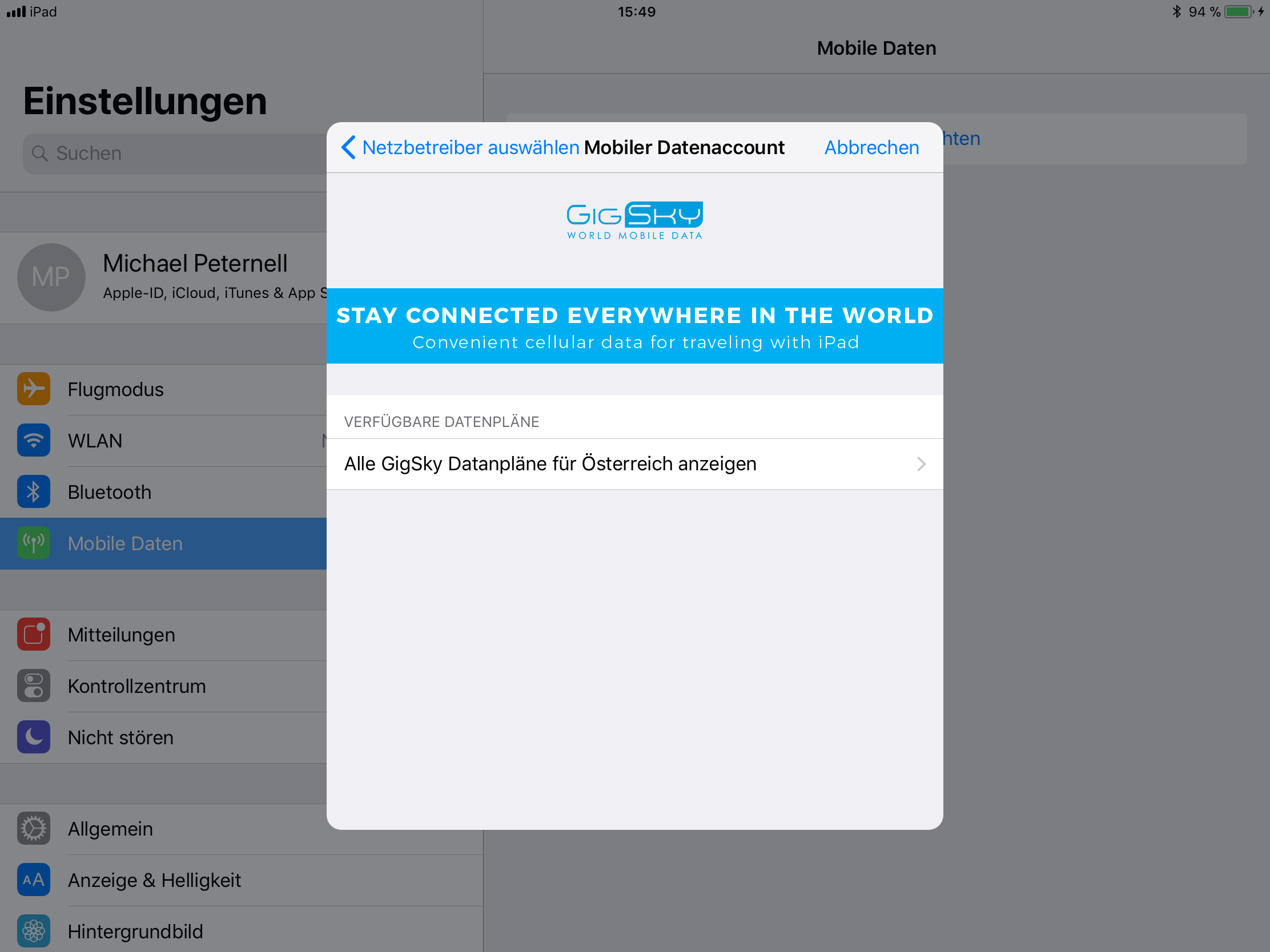Tap the WLAN wifi icon
1270x952 pixels.
coord(33,440)
